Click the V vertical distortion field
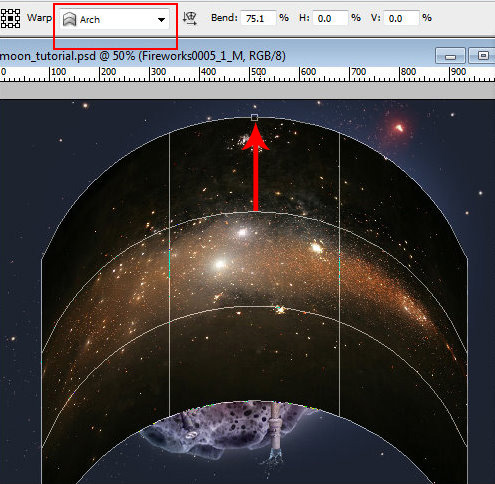The width and height of the screenshot is (495, 484). (x=401, y=18)
